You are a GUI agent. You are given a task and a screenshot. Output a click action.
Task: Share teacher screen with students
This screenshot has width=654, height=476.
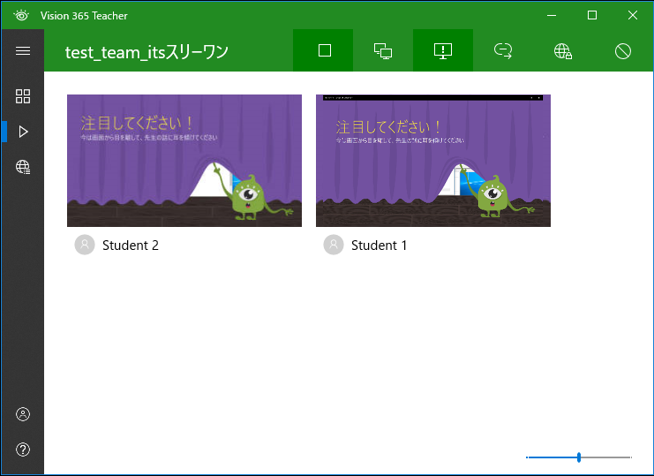(x=383, y=50)
